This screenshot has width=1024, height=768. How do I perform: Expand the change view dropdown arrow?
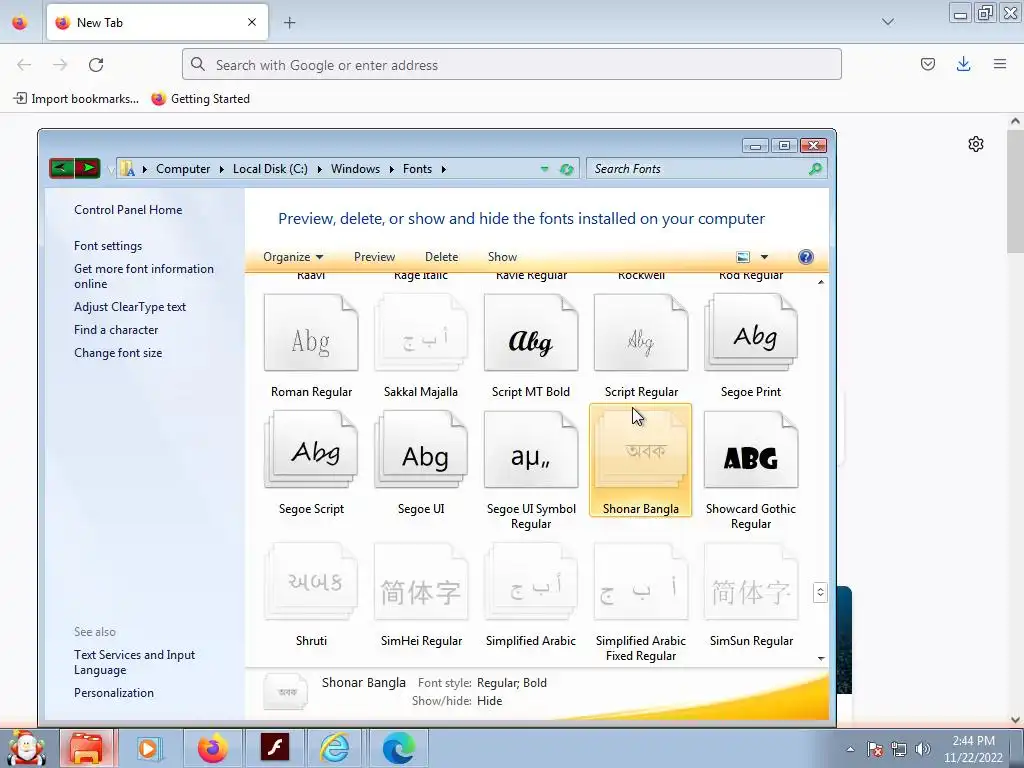(764, 257)
